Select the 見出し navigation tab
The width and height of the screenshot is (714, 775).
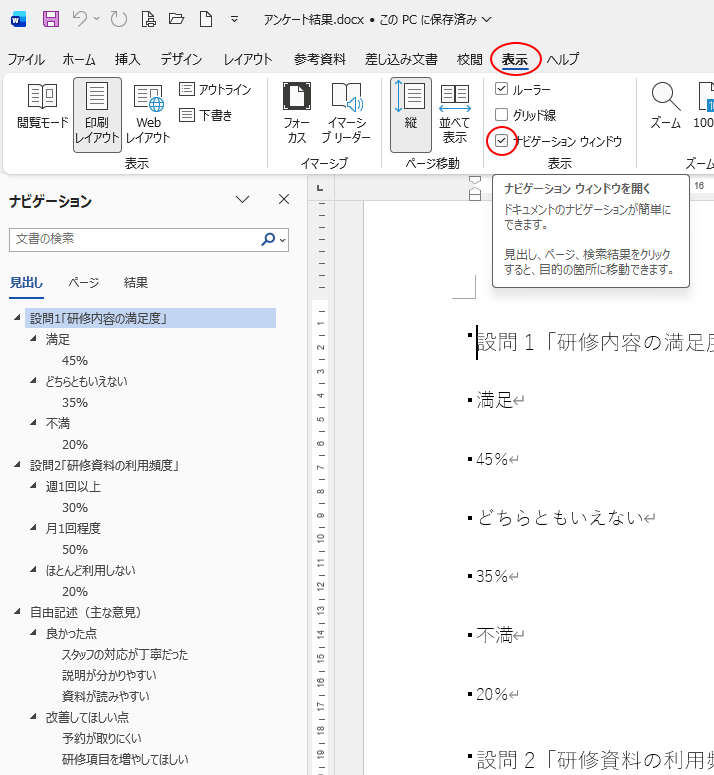click(x=27, y=283)
